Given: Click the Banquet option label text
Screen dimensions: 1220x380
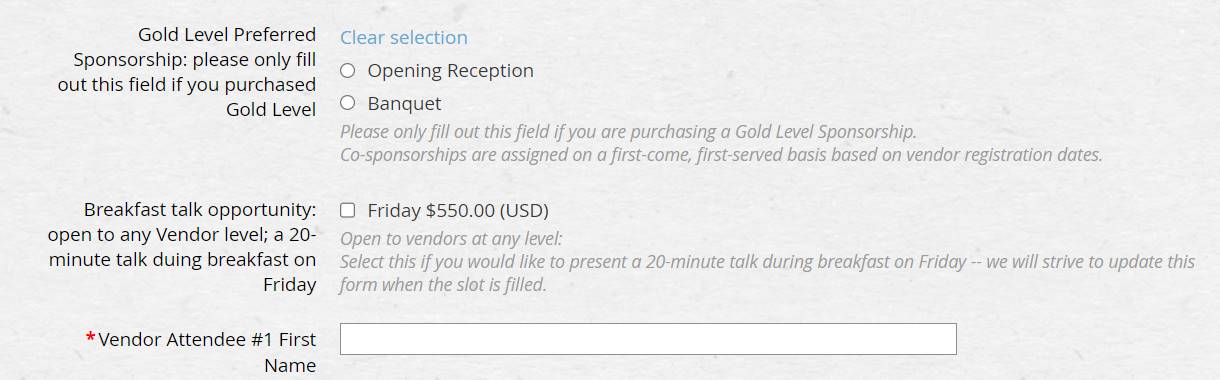Looking at the screenshot, I should click(x=404, y=103).
